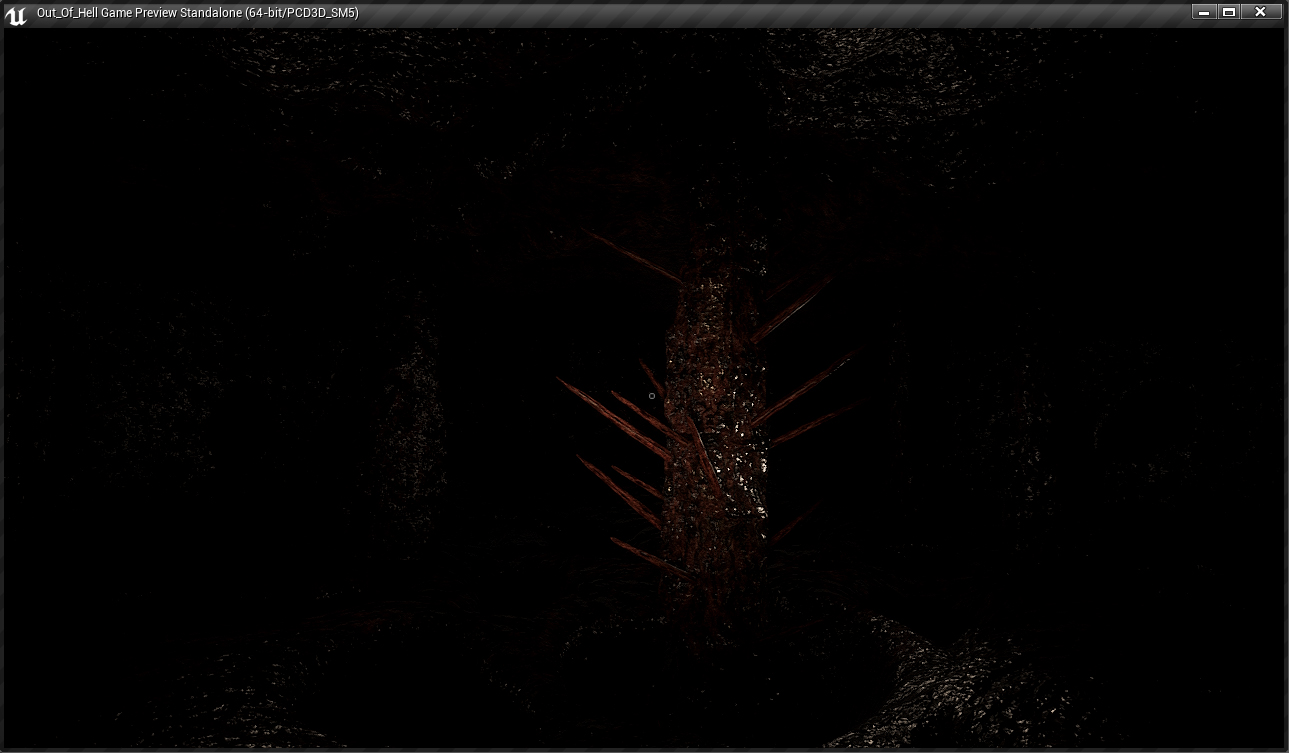Click the Out_Of_Hell Game Preview title text

click(x=197, y=13)
